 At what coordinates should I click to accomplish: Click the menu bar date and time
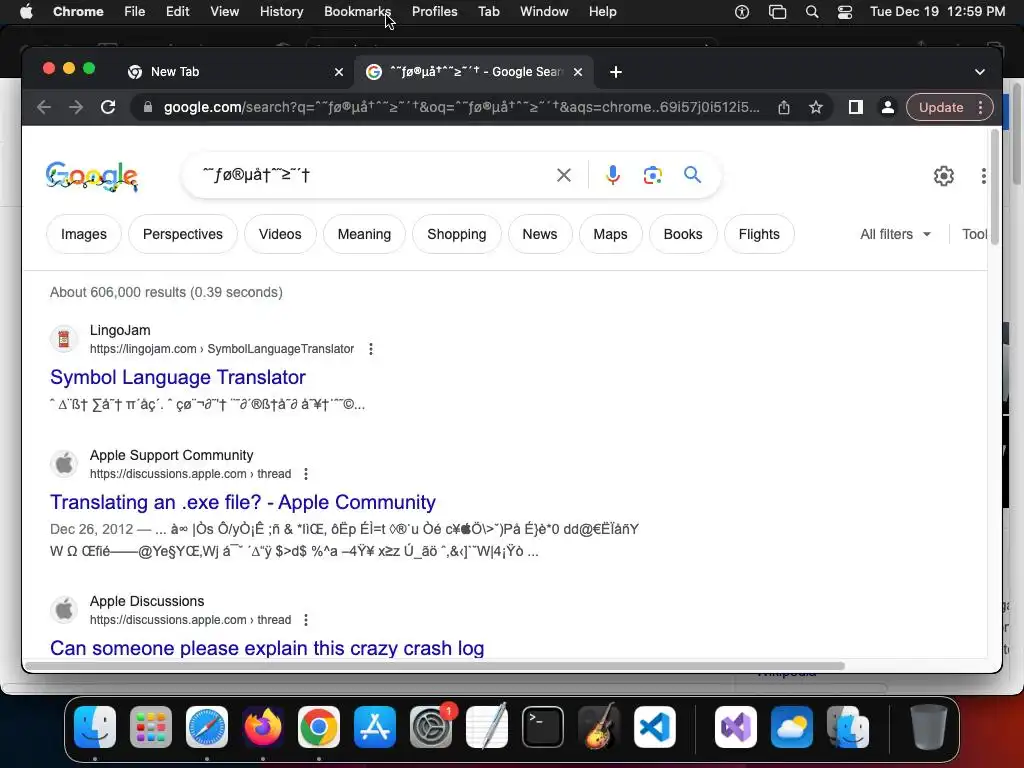coord(937,12)
